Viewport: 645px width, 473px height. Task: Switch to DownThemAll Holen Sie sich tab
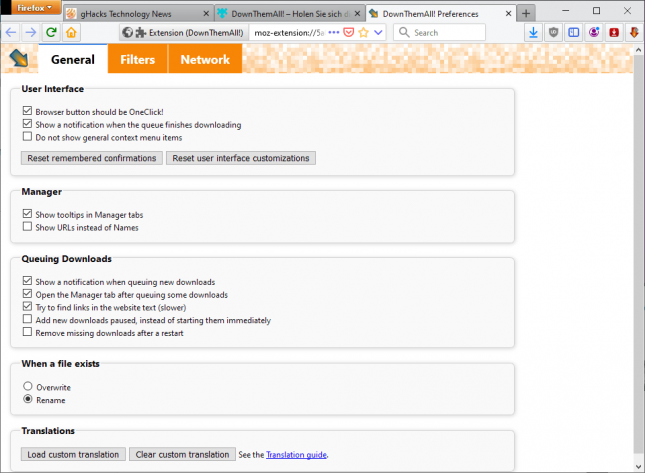click(289, 14)
